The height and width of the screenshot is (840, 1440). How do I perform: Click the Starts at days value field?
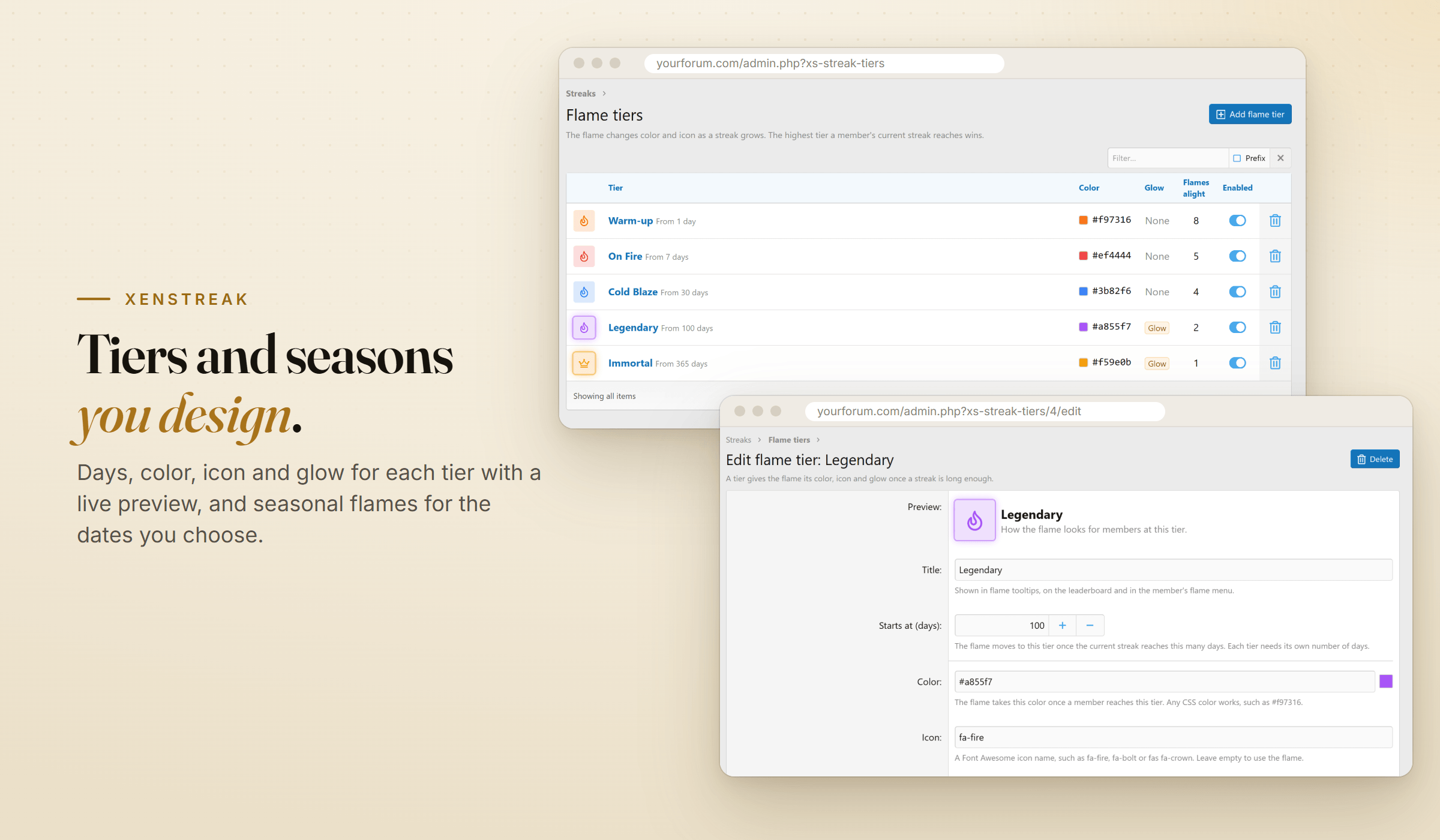1001,625
